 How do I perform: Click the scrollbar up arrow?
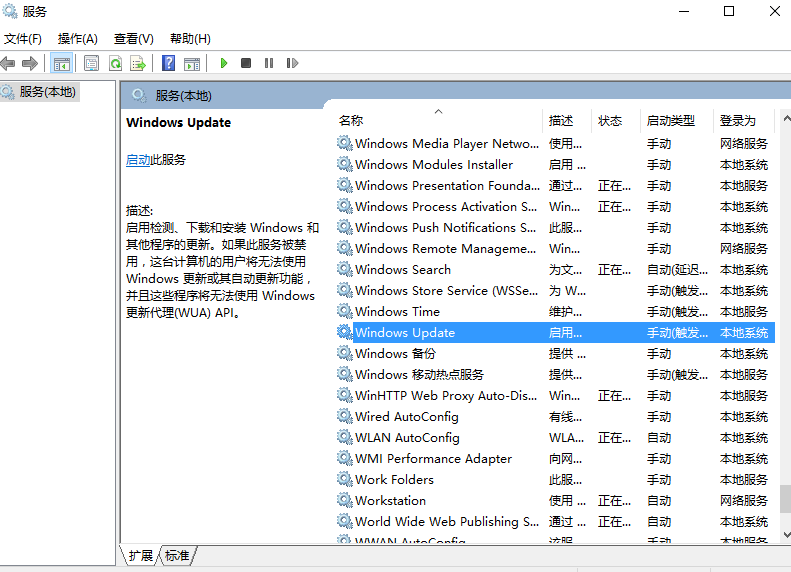(786, 119)
